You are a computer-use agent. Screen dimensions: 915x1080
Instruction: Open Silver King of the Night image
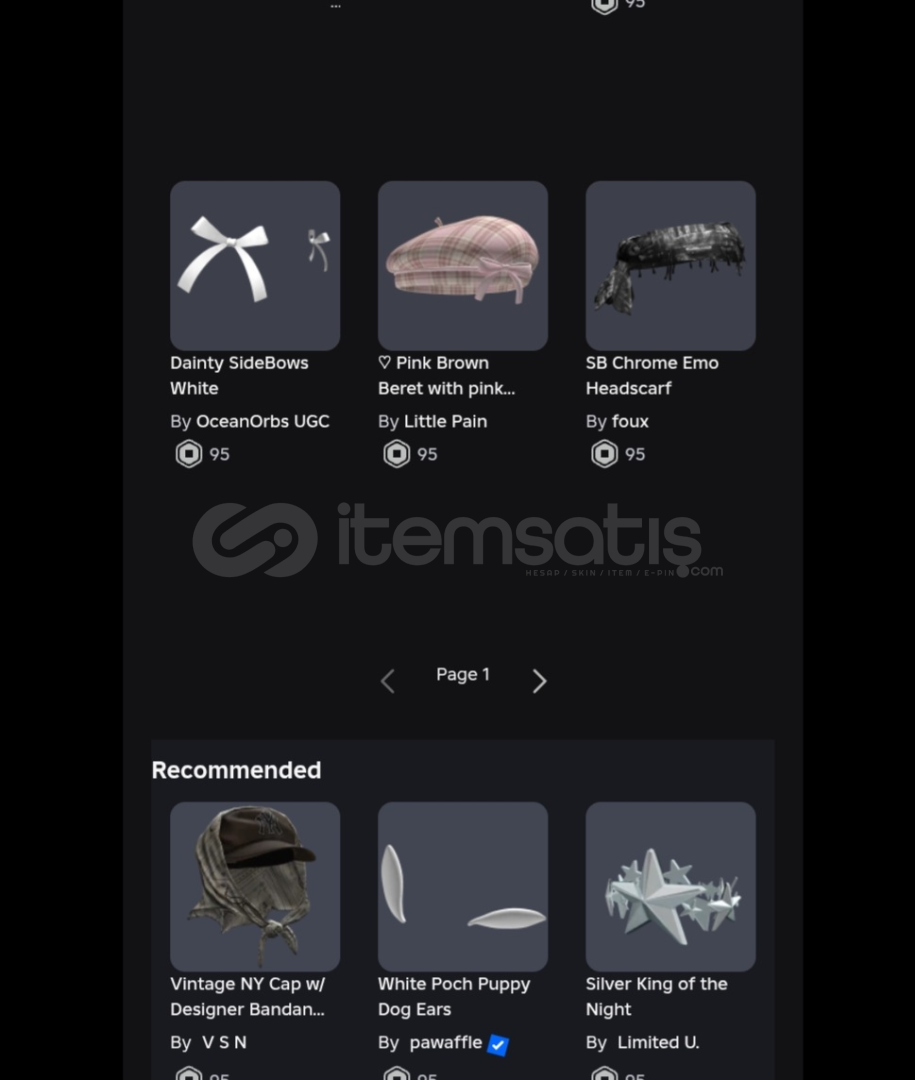coord(670,886)
